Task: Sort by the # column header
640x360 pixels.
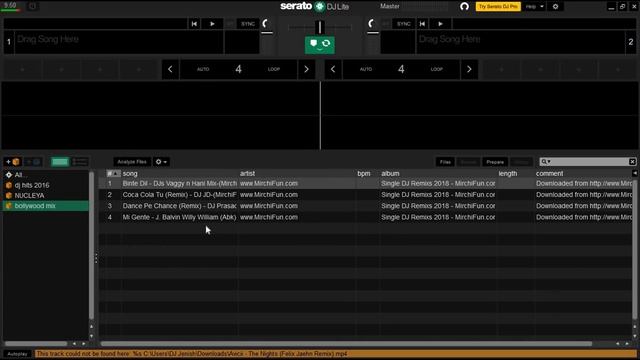Action: 113,173
